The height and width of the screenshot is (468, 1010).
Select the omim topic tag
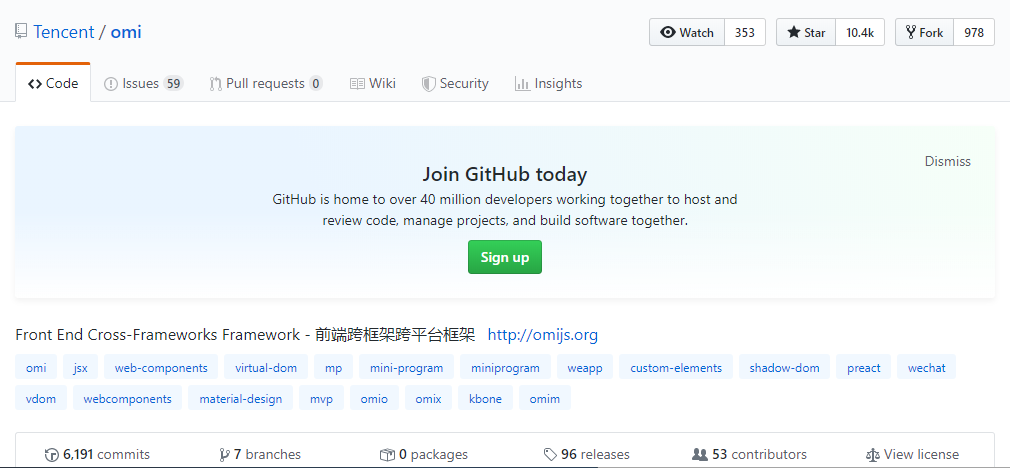click(x=545, y=398)
